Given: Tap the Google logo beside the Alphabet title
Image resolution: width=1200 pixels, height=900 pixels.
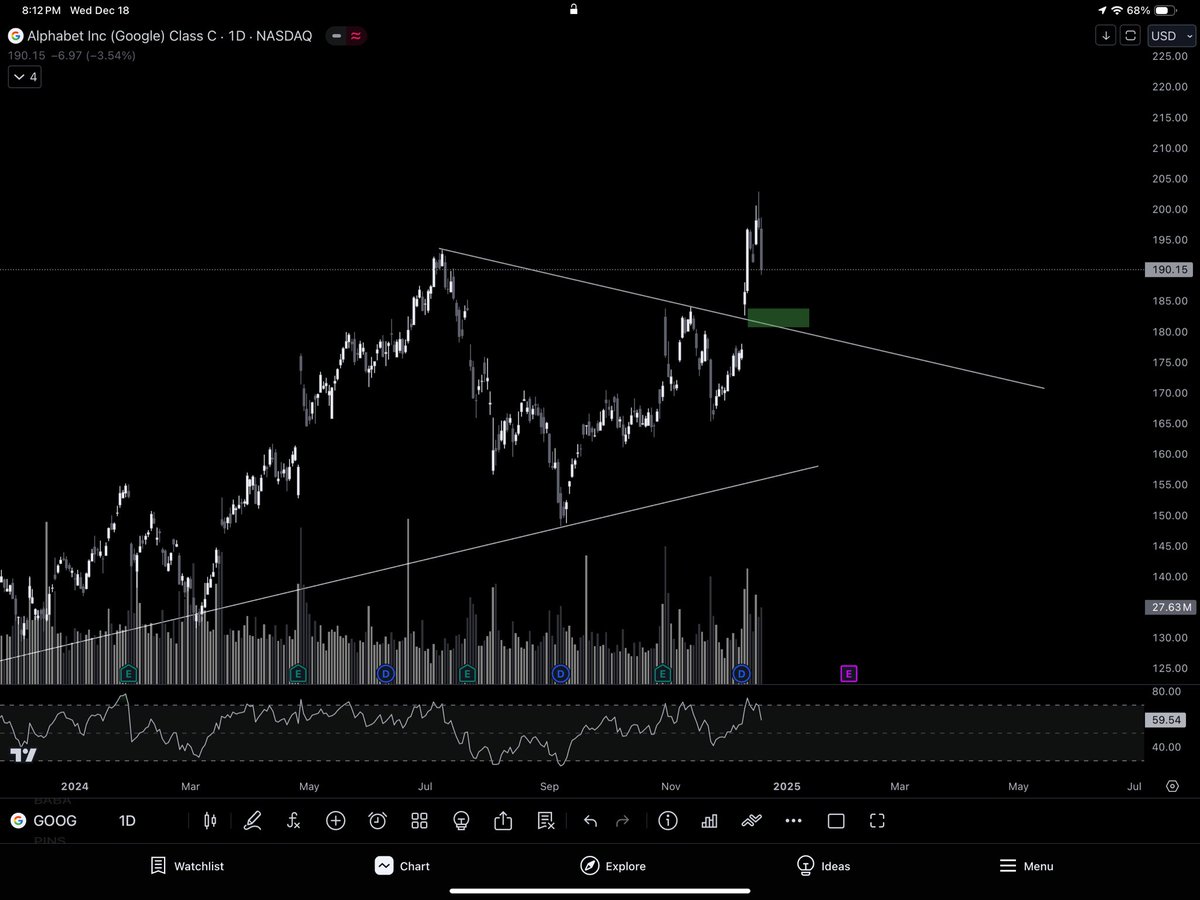Looking at the screenshot, I should pos(15,36).
